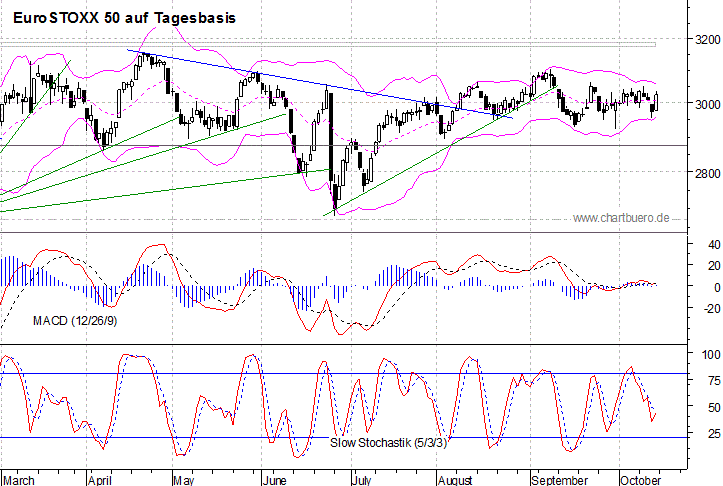Screen dimensions: 723x486
Task: Click the 'MACD (12/26/9)' indicator label
Action: tap(75, 320)
